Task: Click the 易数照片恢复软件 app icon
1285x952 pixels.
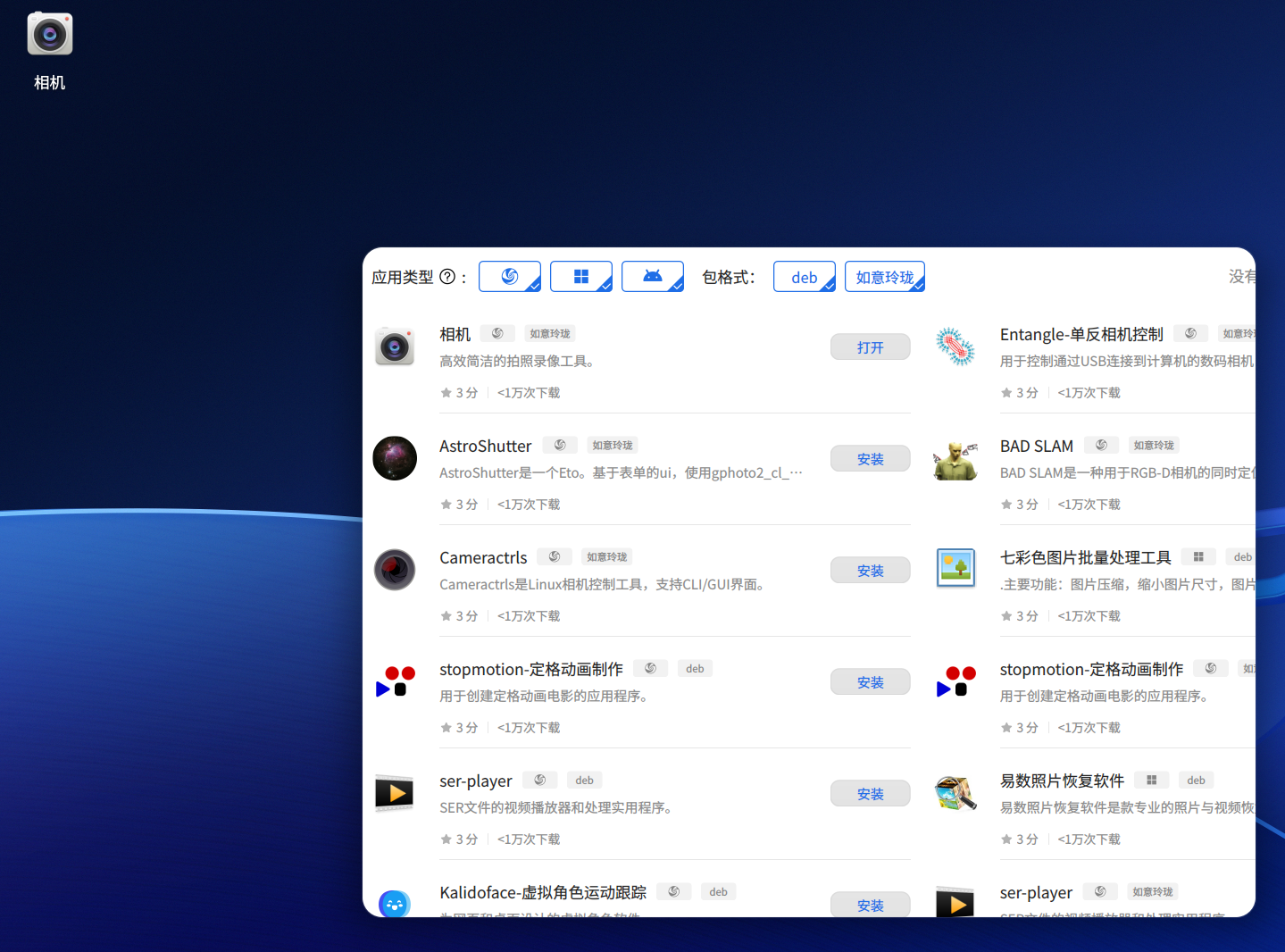Action: pyautogui.click(x=955, y=793)
